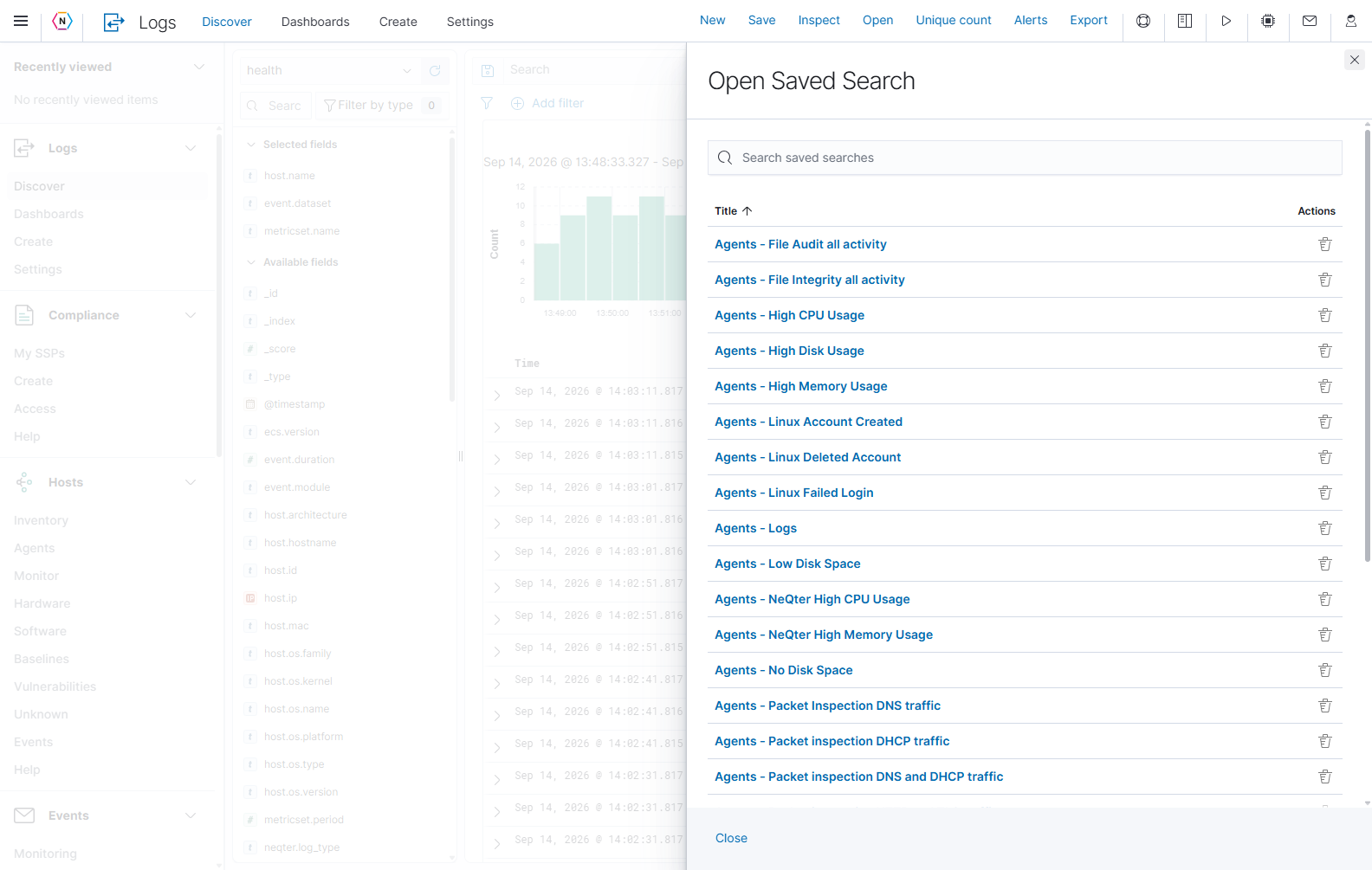Delete Agents - Linux Failed Login search

(x=1325, y=493)
